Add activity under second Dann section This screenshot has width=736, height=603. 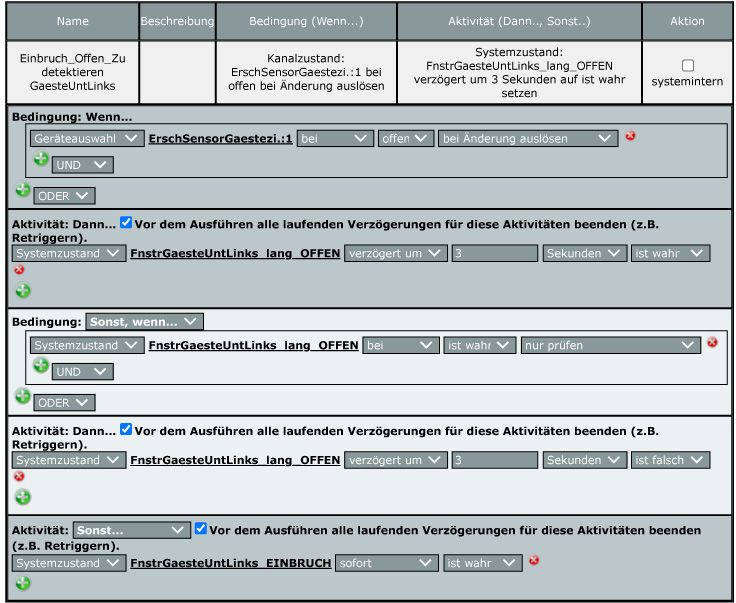pos(23,497)
